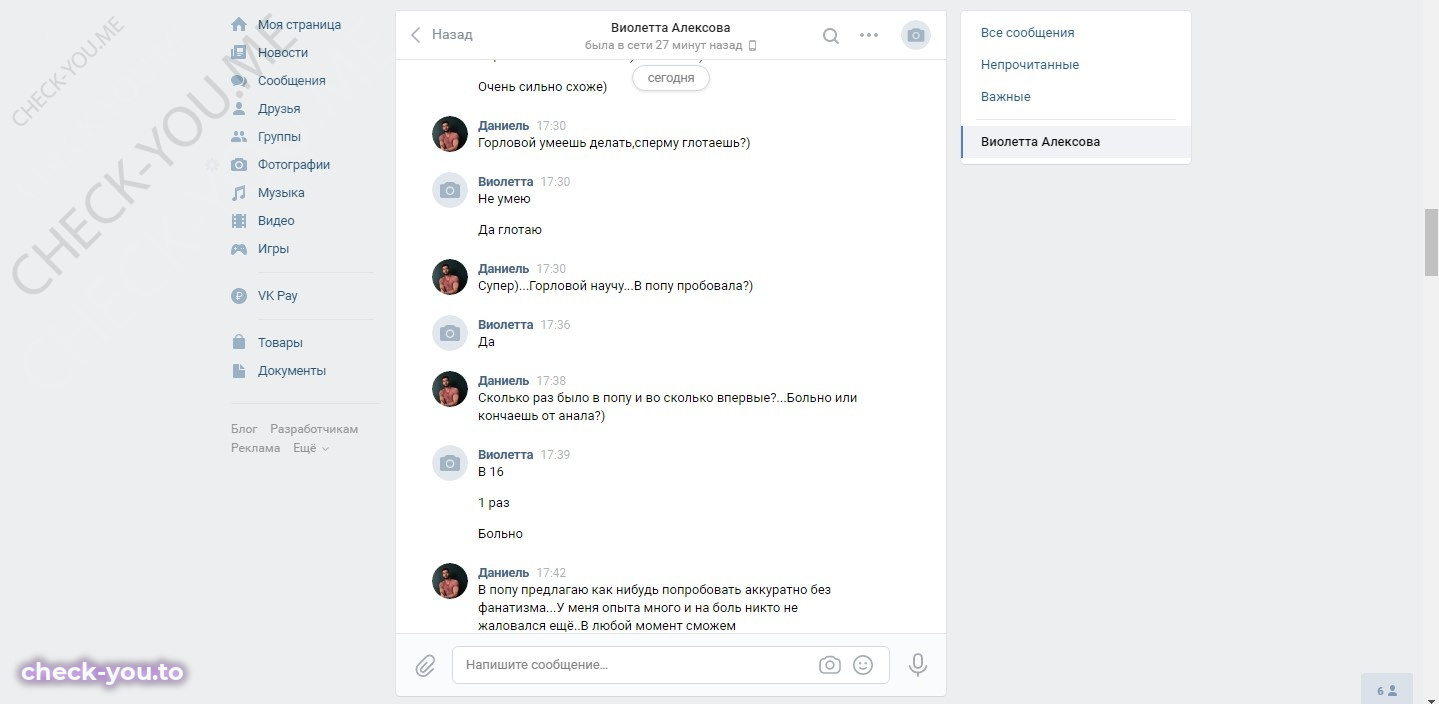This screenshot has height=704, width=1439.
Task: Click the 17:36 message timestamp
Action: (x=555, y=325)
